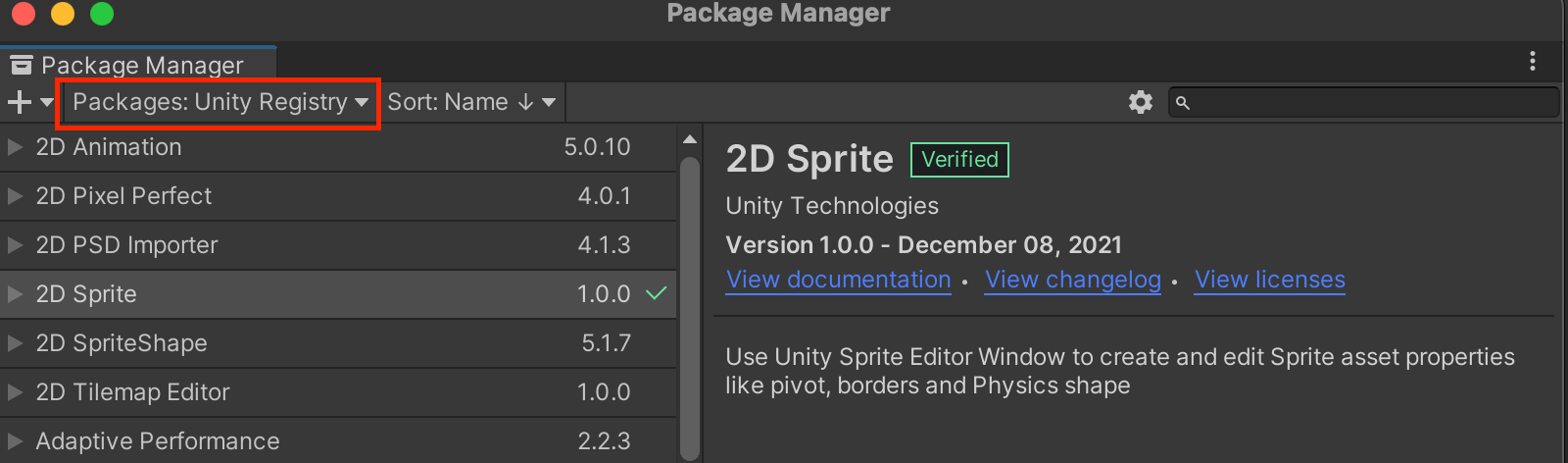
Task: Open the dropdown arrow beside the plus icon
Action: 46,103
